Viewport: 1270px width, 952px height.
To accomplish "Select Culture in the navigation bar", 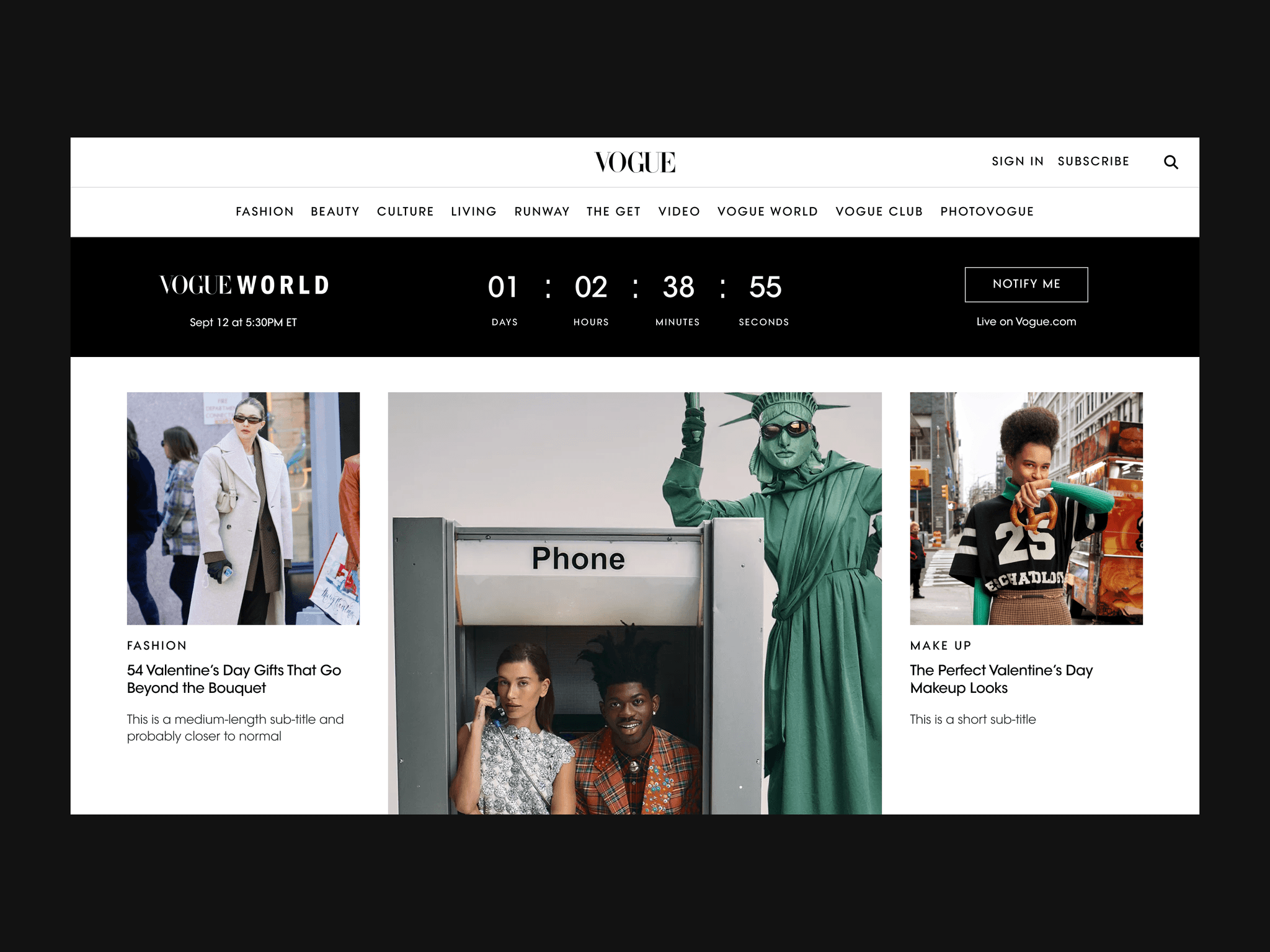I will pyautogui.click(x=405, y=211).
